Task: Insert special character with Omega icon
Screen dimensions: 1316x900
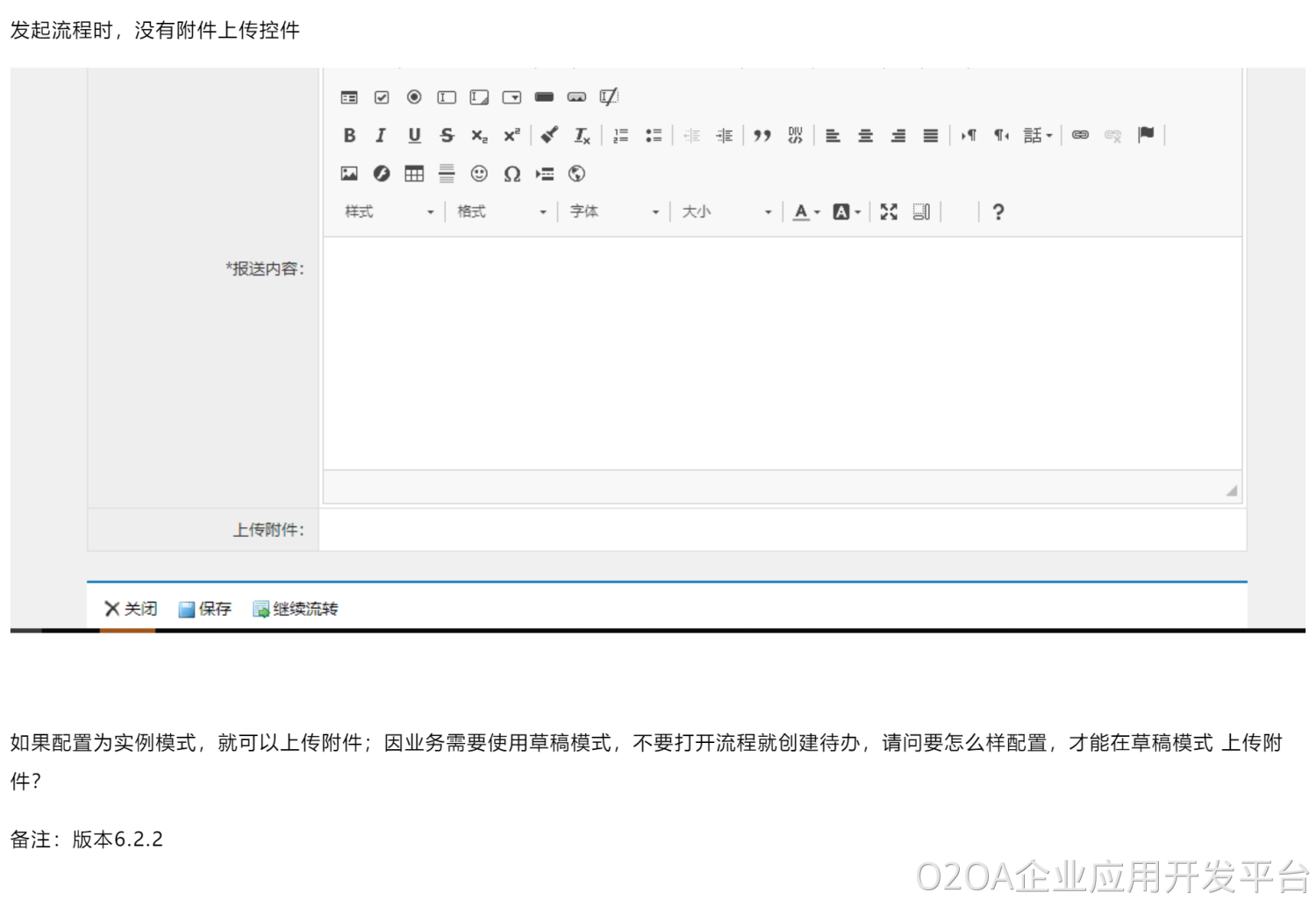Action: (x=512, y=174)
